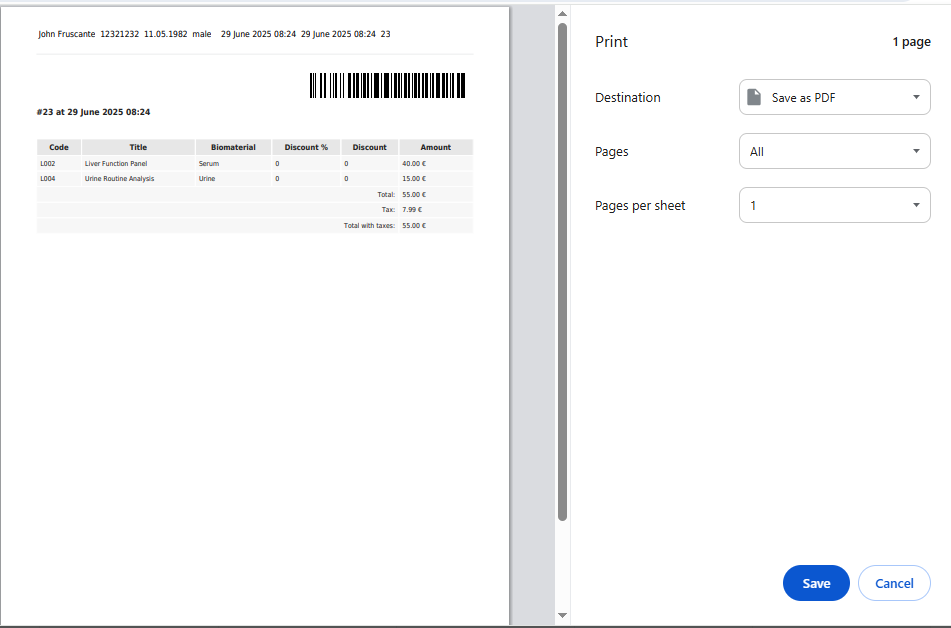Image resolution: width=951 pixels, height=628 pixels.
Task: Click the PDF file icon in Destination
Action: (755, 98)
